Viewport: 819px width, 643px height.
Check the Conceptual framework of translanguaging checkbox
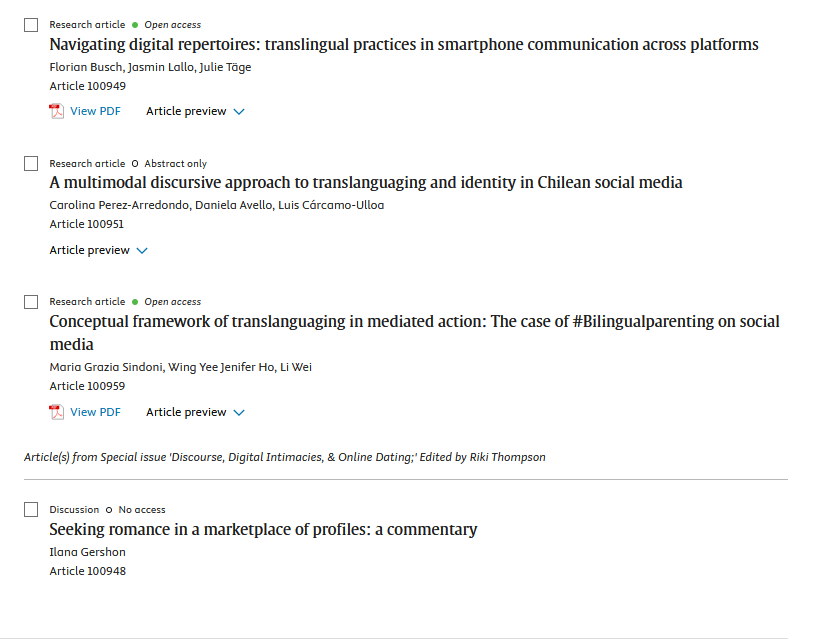(x=31, y=302)
